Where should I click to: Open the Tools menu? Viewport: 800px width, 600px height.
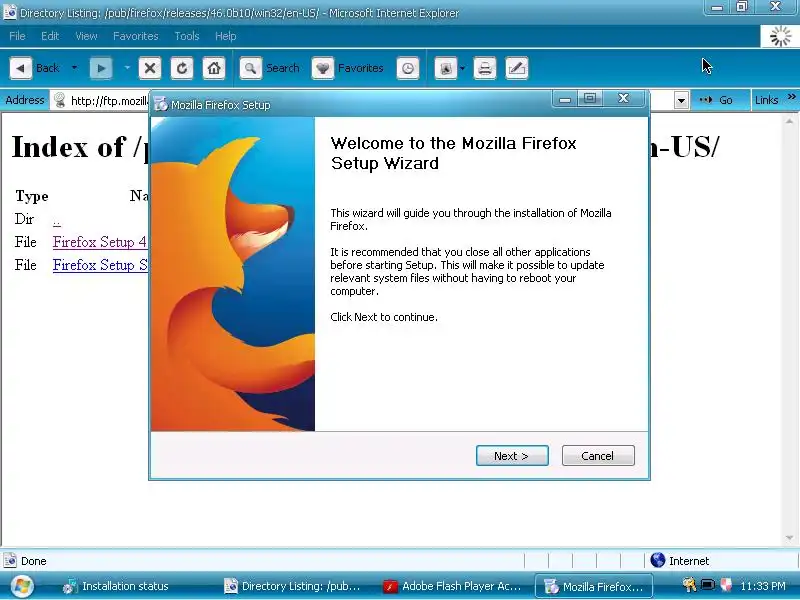pyautogui.click(x=187, y=36)
